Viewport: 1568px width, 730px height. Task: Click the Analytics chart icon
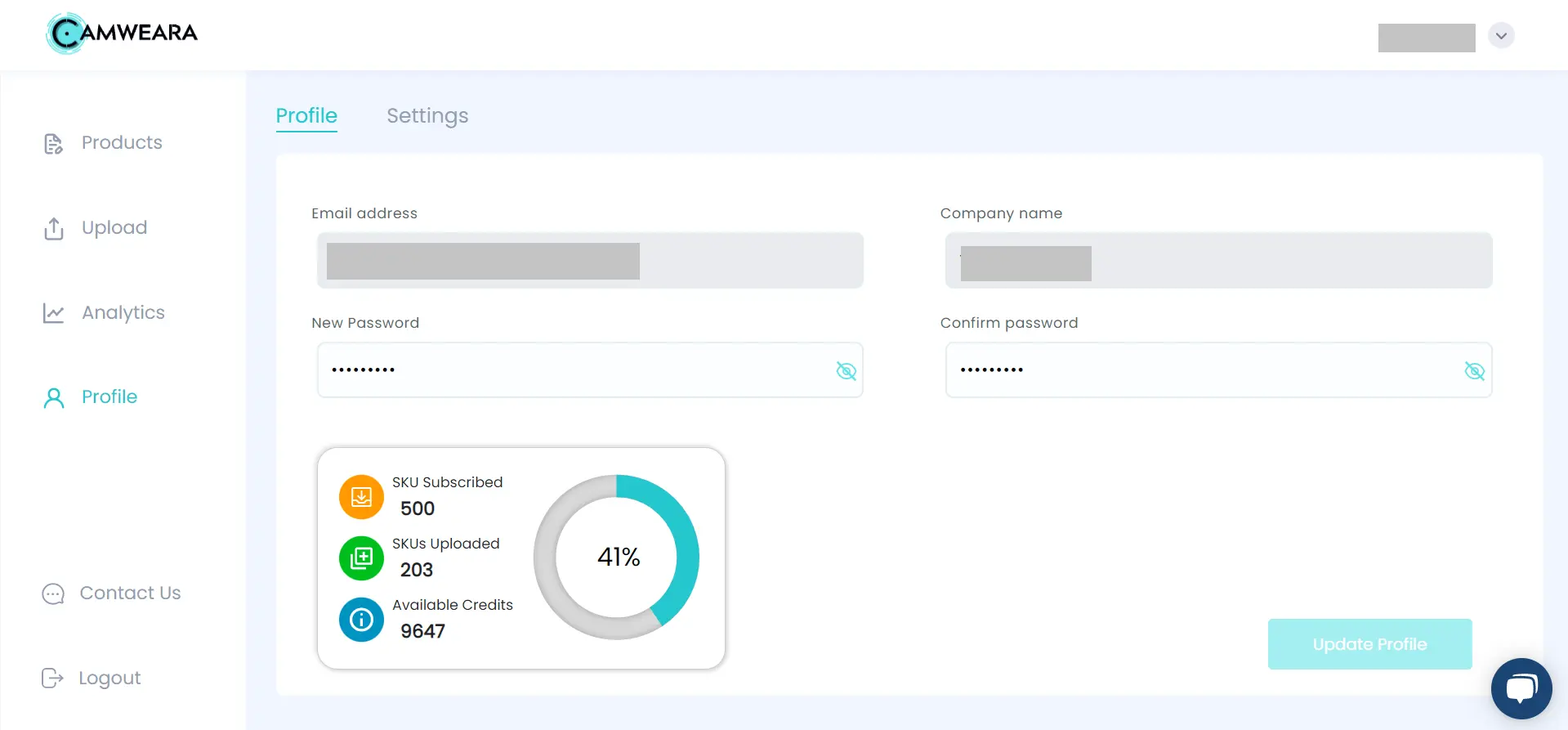53,313
